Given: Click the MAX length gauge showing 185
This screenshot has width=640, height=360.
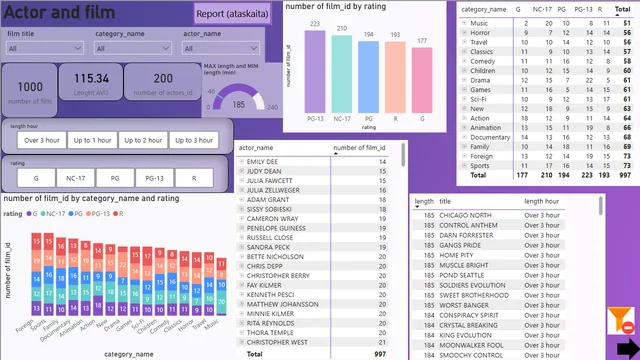Looking at the screenshot, I should 239,98.
